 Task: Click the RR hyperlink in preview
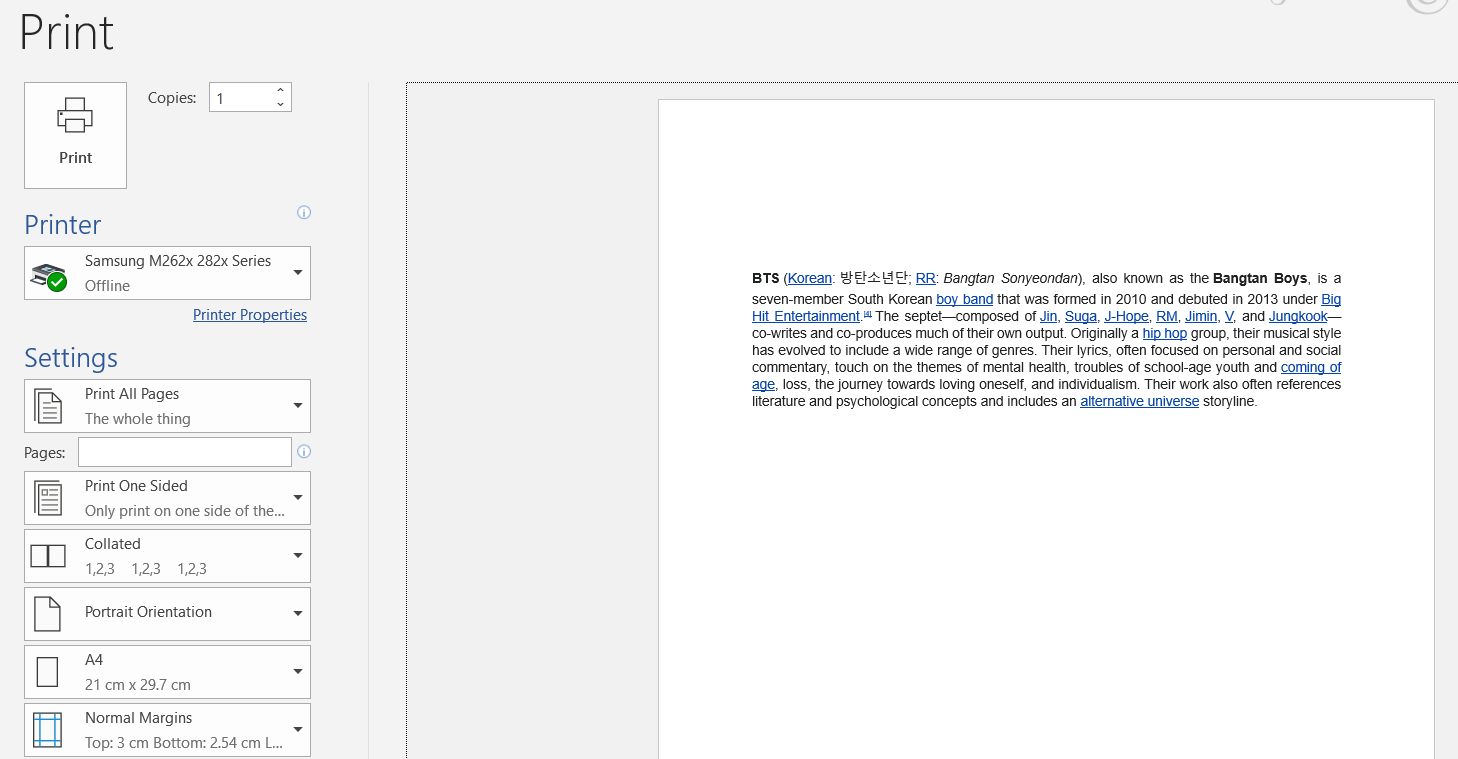(x=926, y=279)
